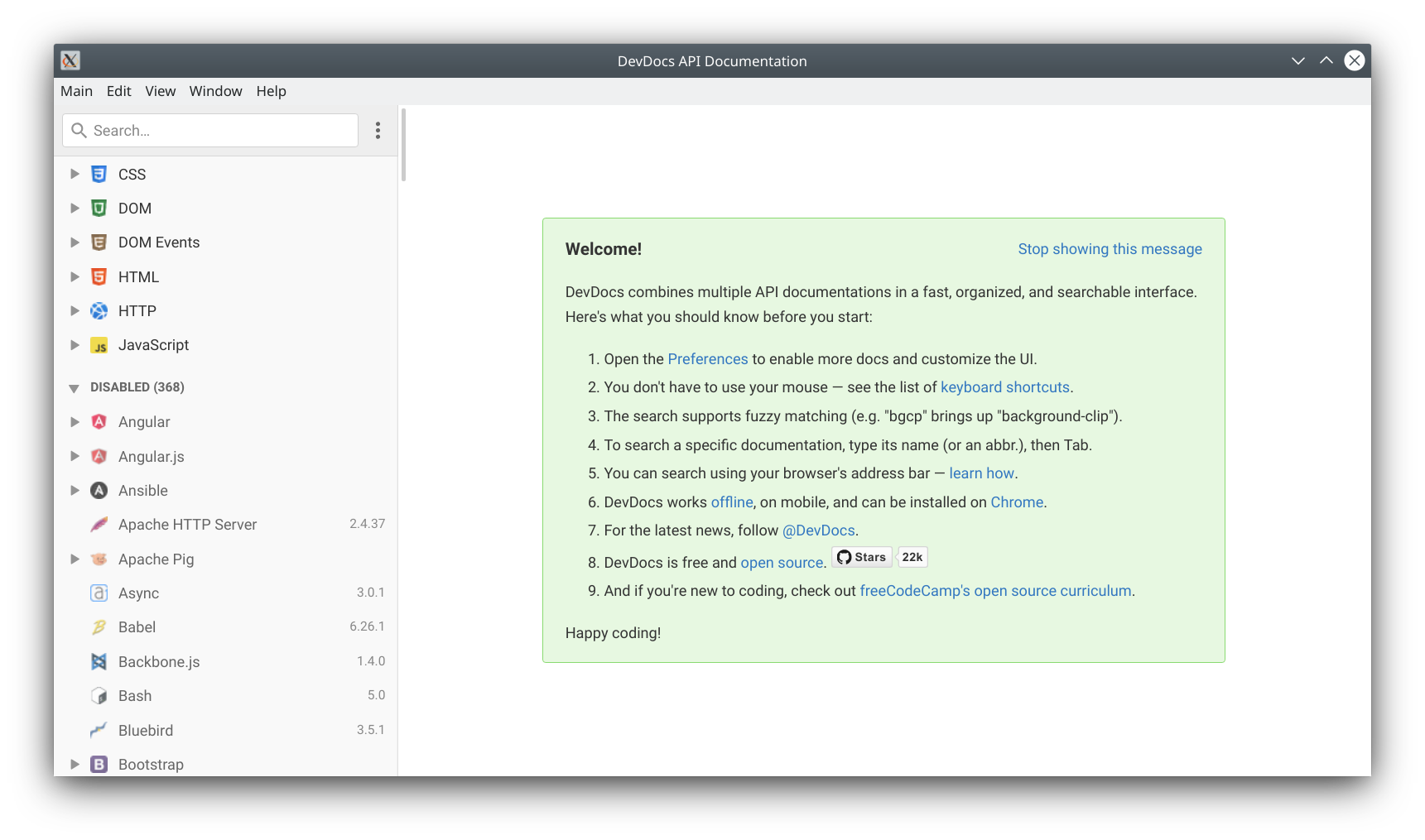The height and width of the screenshot is (840, 1425).
Task: Open the three-dot sidebar menu
Action: point(378,130)
